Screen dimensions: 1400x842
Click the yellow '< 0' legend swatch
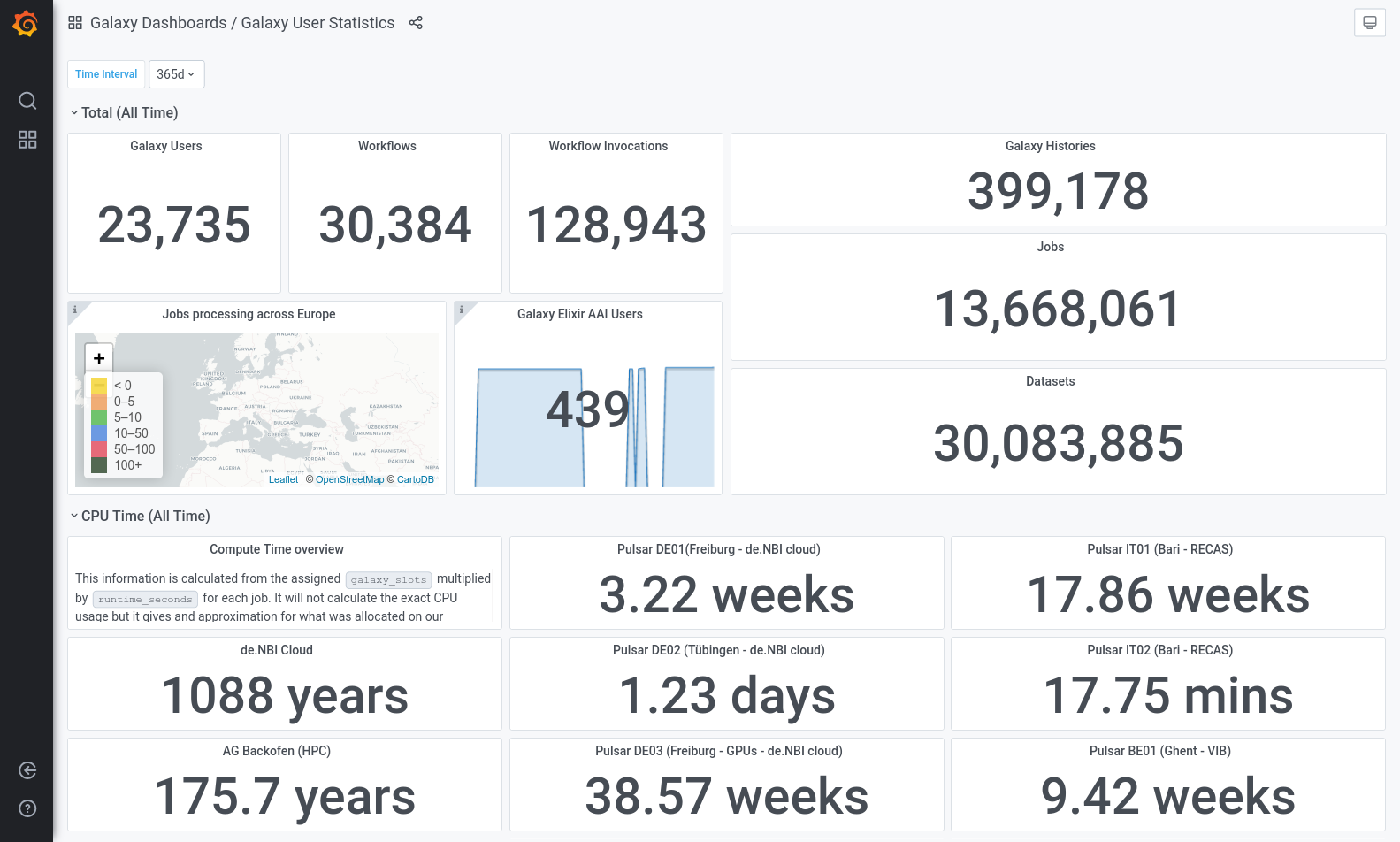99,386
